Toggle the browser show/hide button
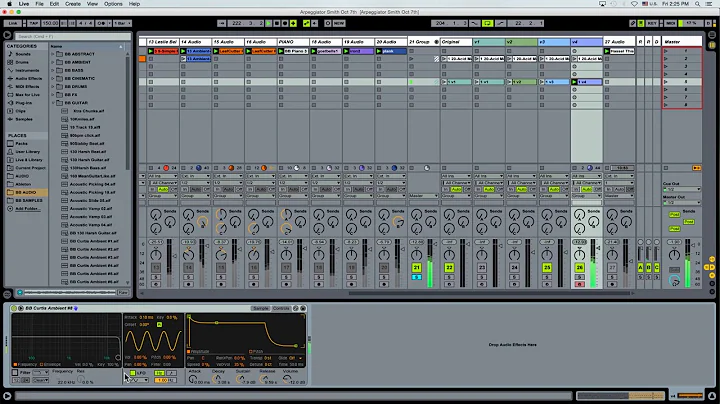720x404 pixels. (x=7, y=34)
